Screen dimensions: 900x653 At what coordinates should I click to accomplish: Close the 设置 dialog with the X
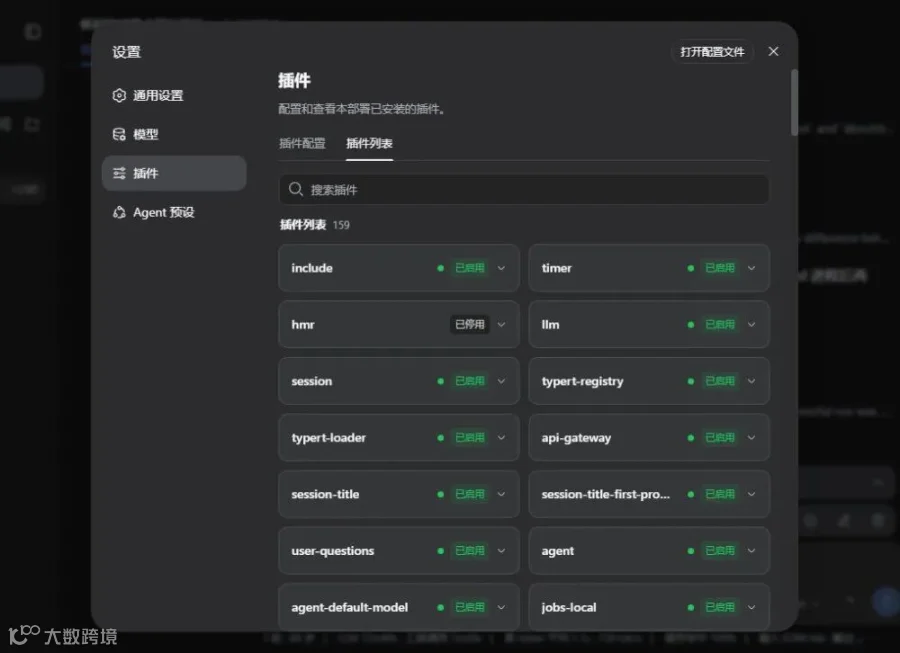[773, 52]
